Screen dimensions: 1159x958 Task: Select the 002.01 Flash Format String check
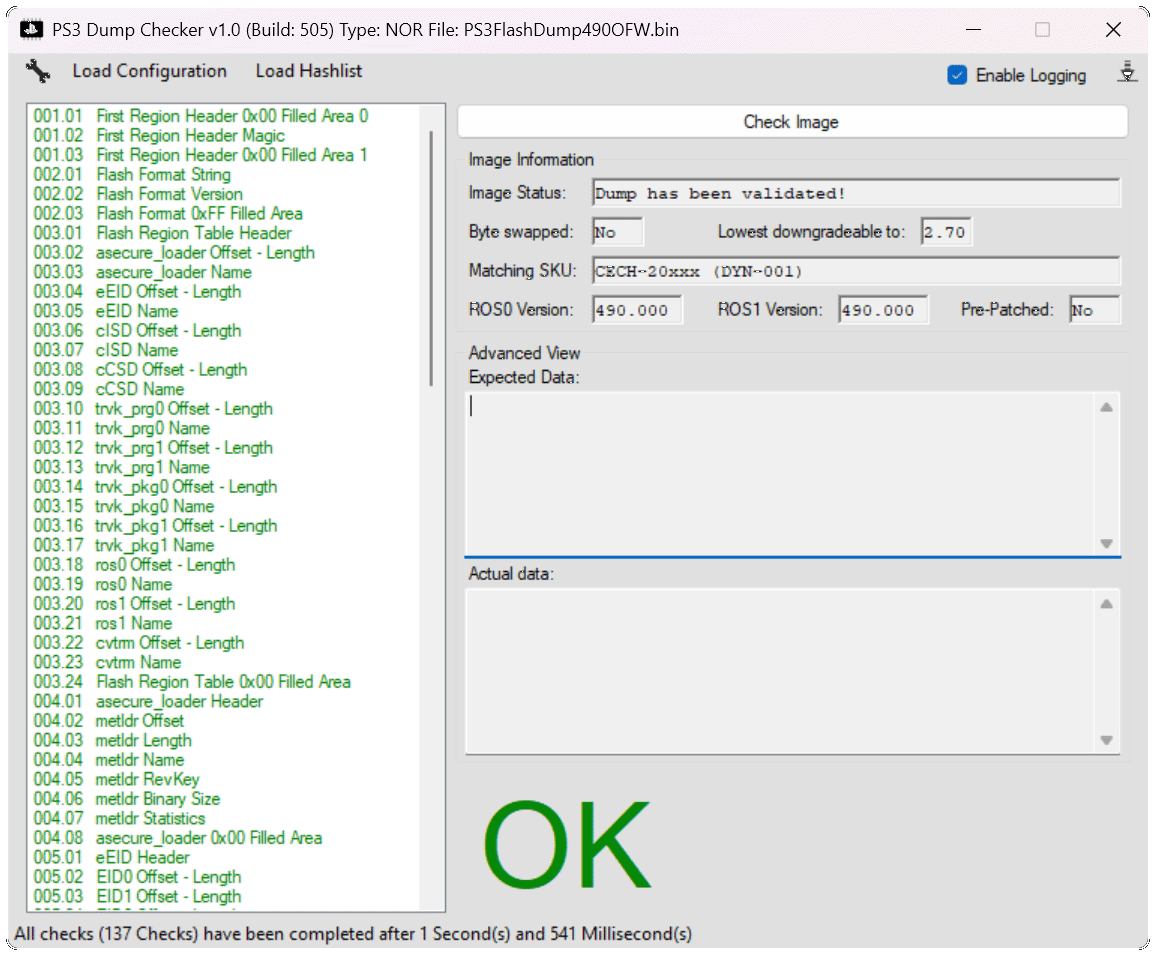(x=132, y=175)
